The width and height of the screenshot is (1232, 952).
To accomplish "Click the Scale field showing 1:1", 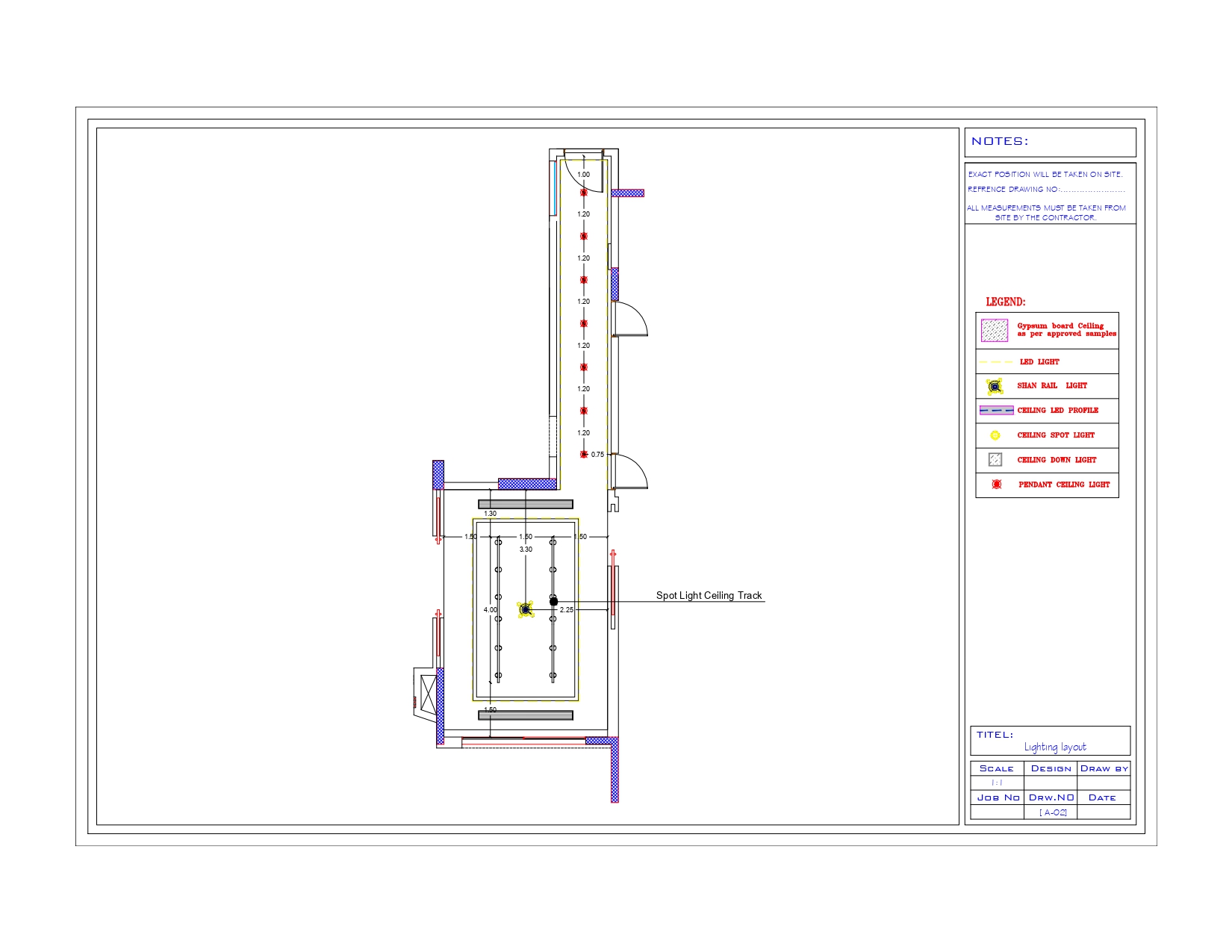I will click(997, 781).
